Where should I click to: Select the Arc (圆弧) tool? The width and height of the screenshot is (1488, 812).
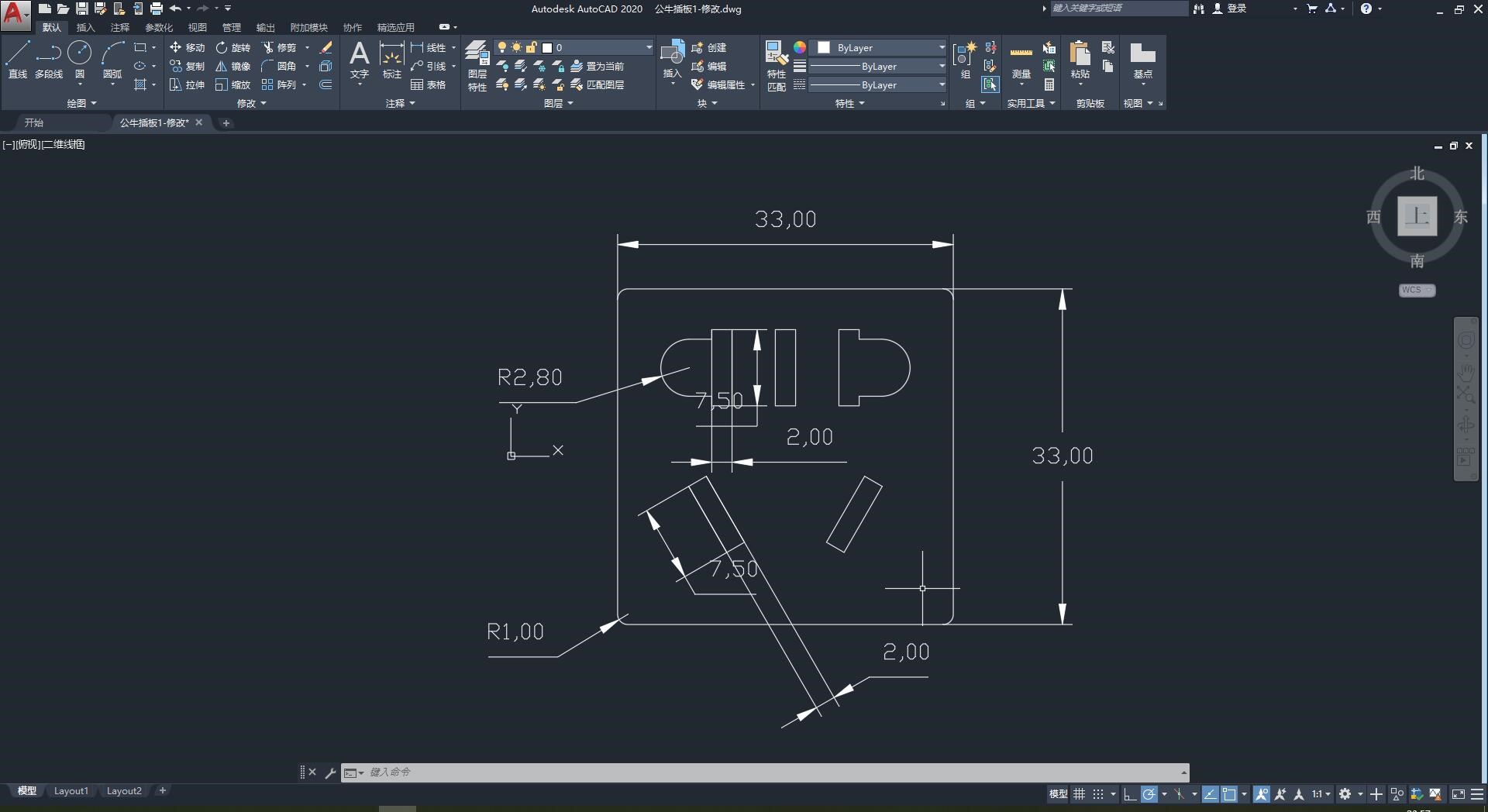[x=112, y=60]
